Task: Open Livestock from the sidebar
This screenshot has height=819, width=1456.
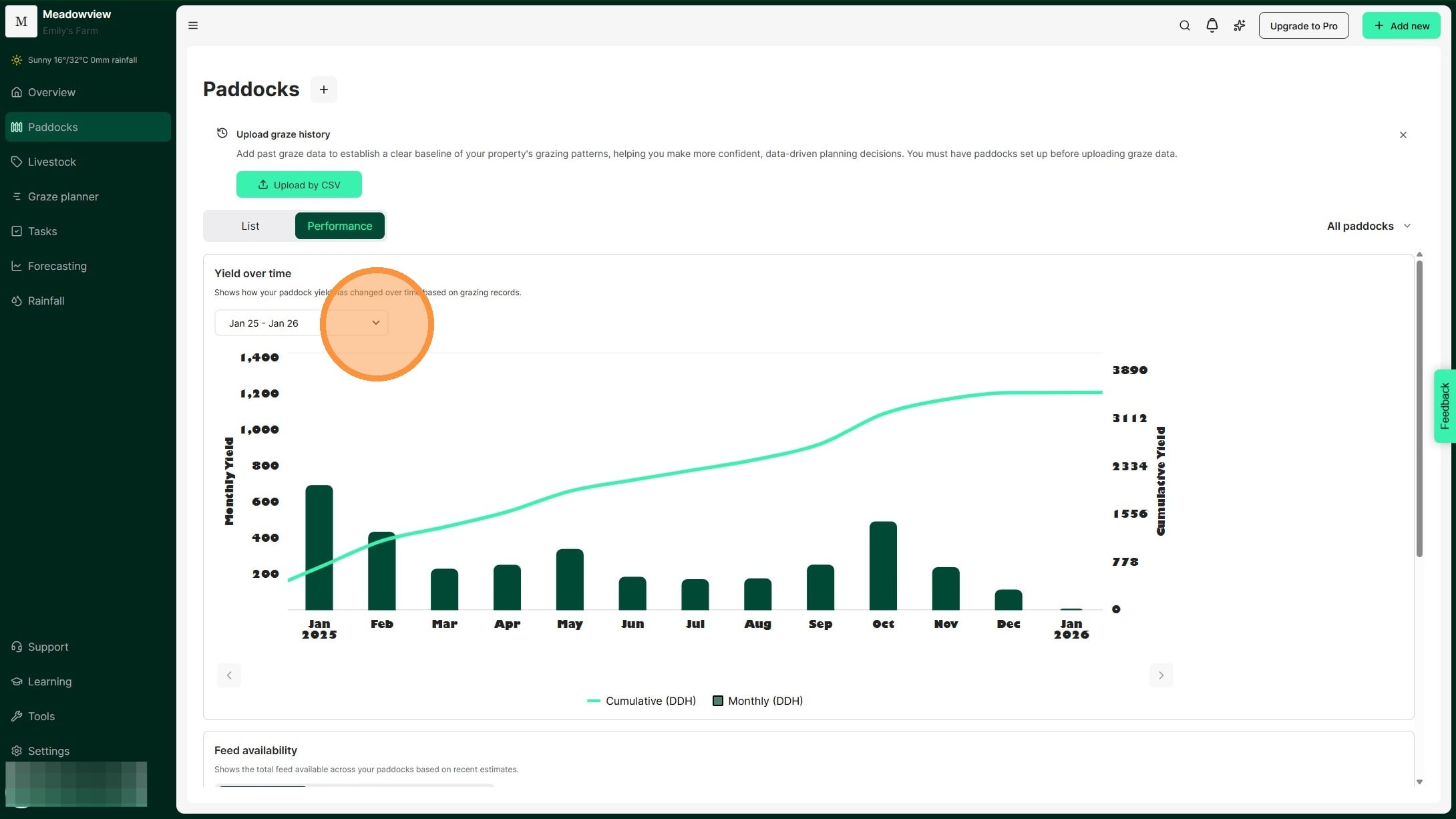Action: (52, 162)
